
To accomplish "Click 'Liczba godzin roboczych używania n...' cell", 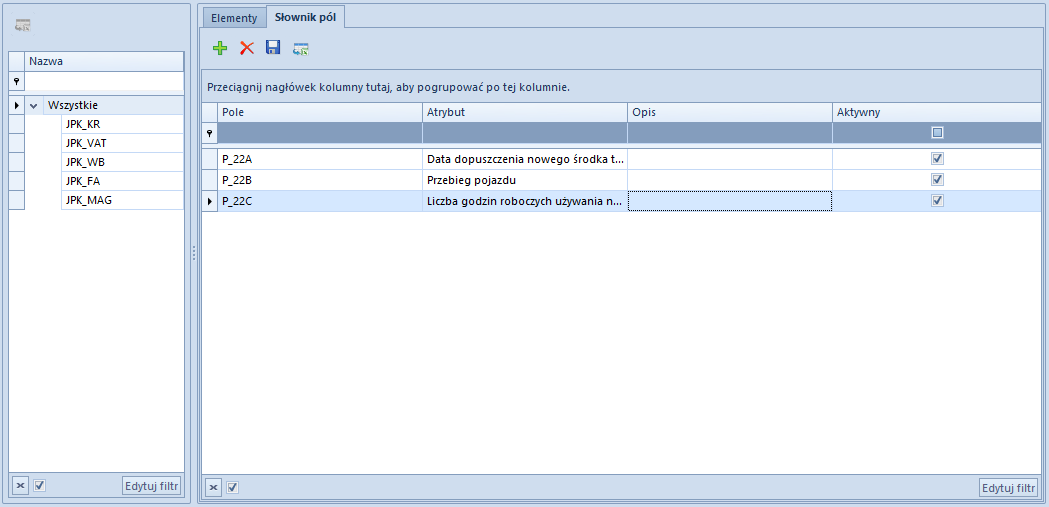I will [525, 201].
